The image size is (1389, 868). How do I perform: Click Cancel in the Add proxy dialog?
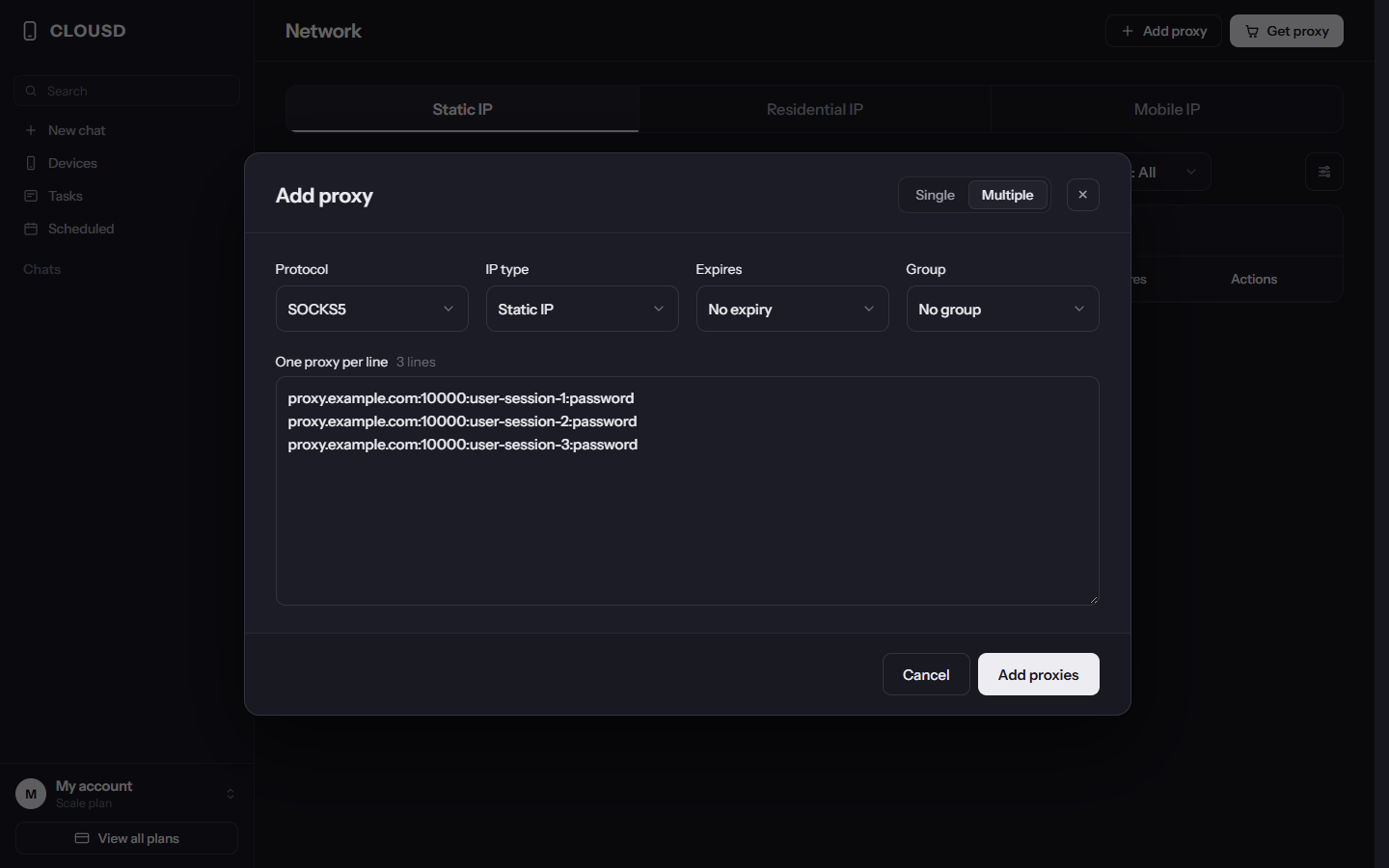(x=926, y=674)
